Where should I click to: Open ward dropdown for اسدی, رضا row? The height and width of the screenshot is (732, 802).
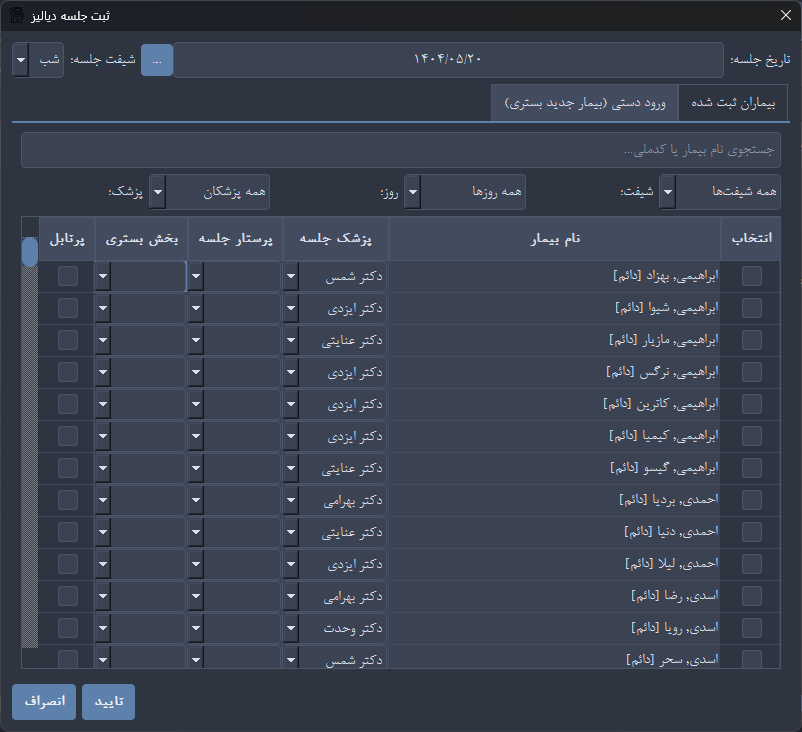click(x=103, y=596)
